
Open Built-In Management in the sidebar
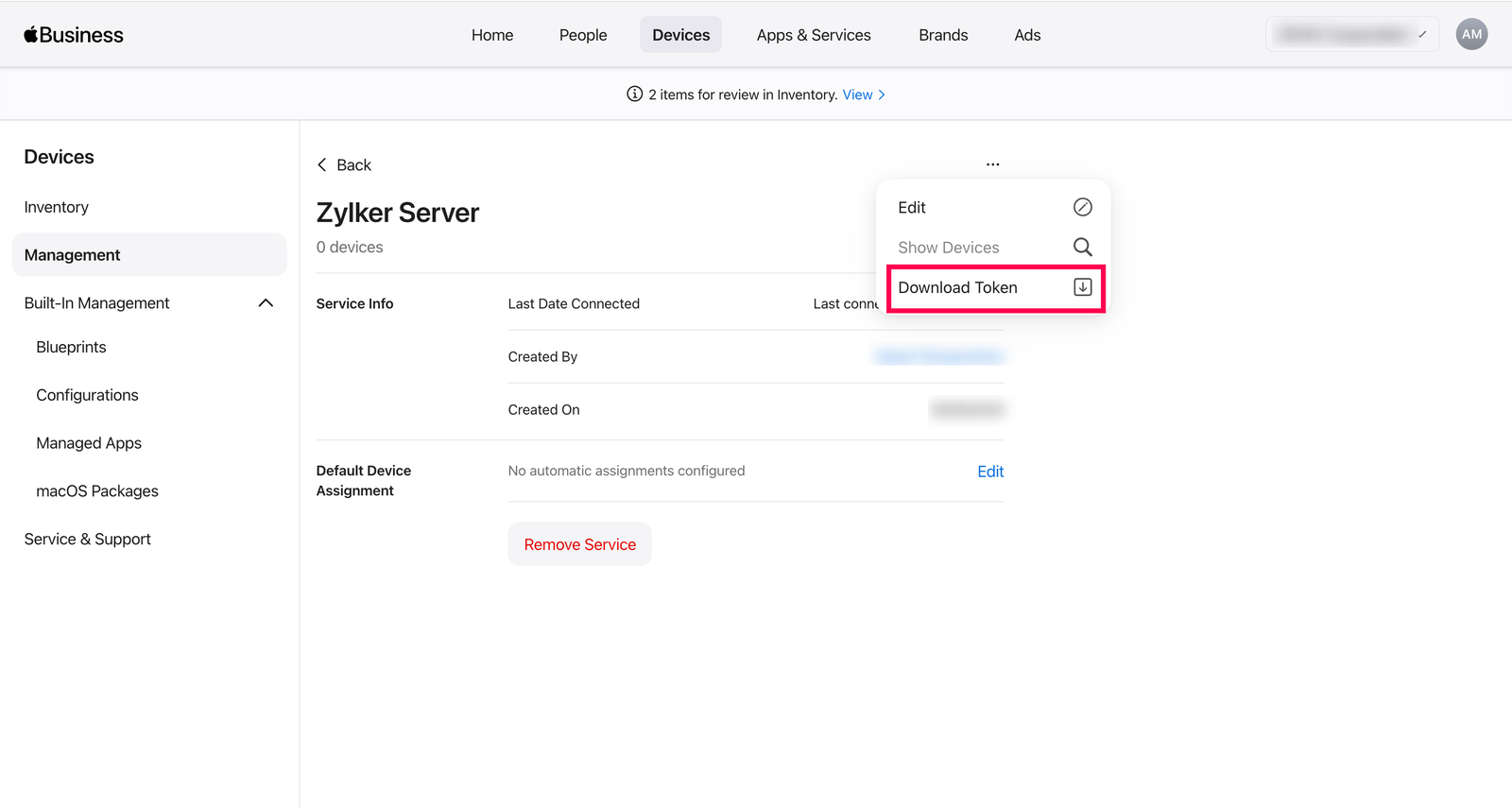(x=97, y=303)
